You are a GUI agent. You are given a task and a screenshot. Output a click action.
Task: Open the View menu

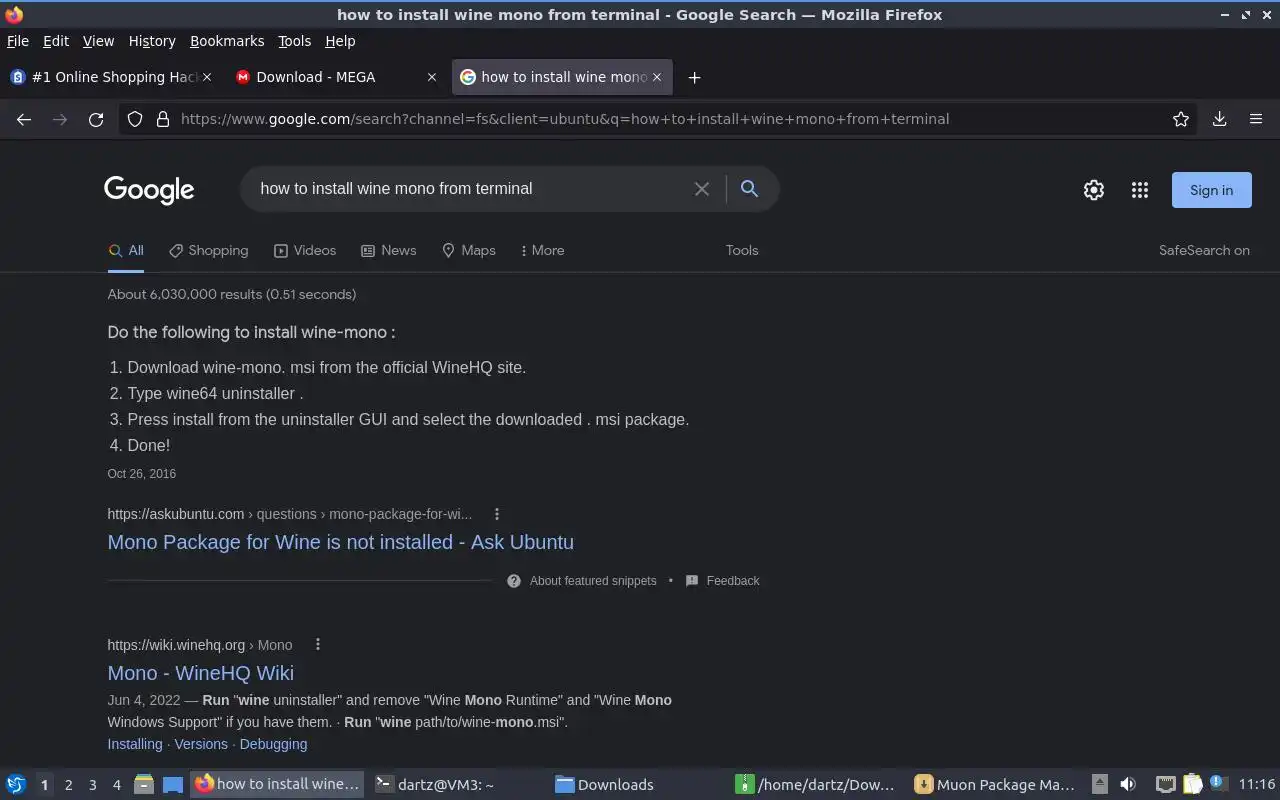click(x=98, y=41)
